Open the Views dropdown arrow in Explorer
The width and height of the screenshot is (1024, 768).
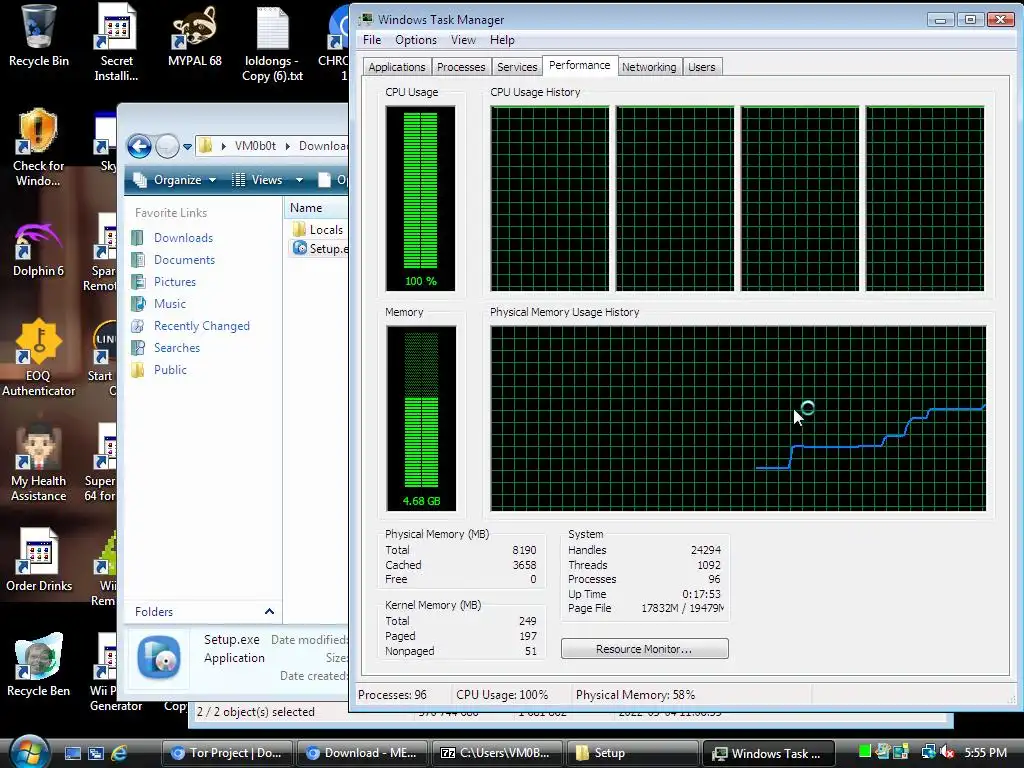click(299, 180)
